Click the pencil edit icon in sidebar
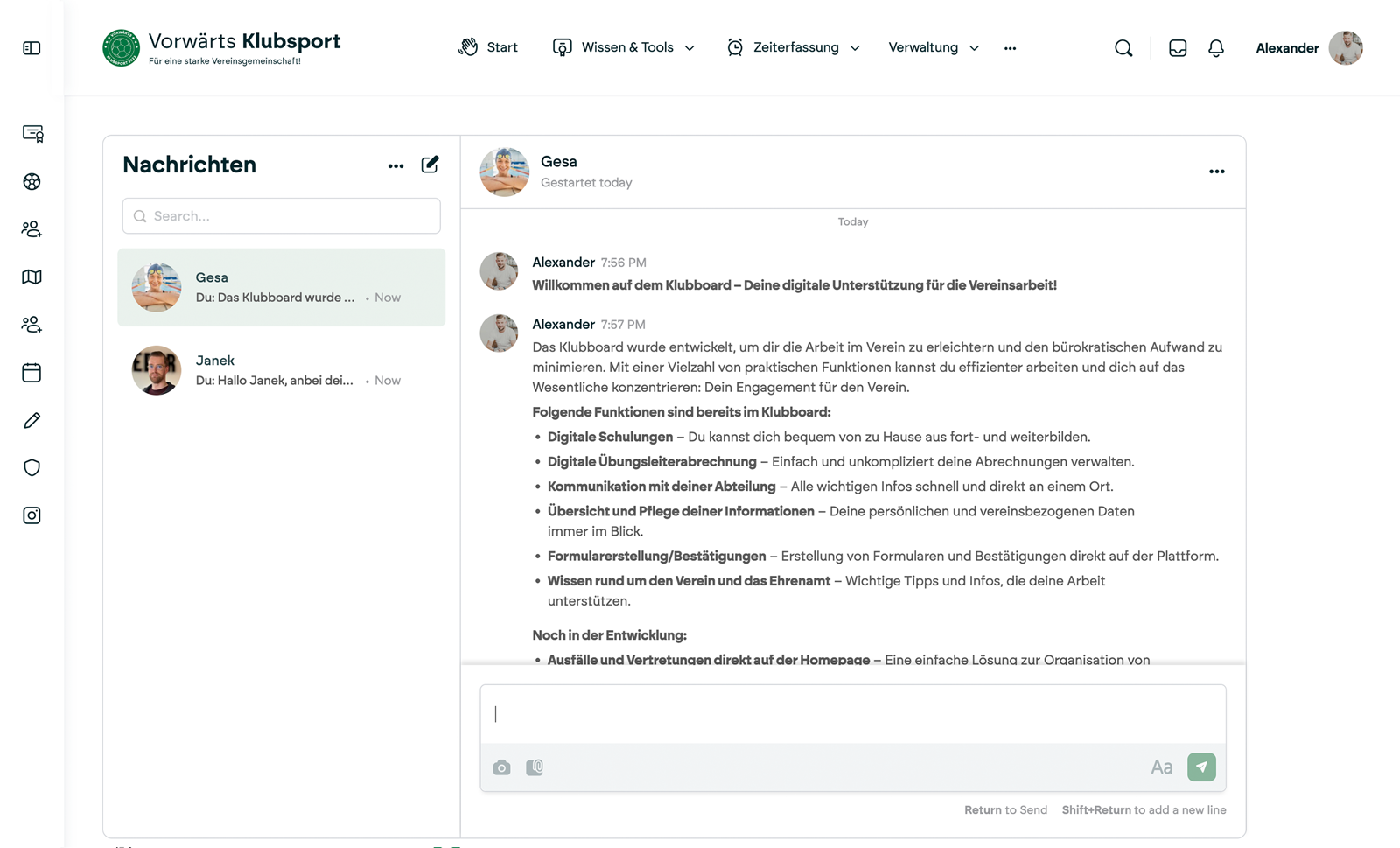 [31, 421]
